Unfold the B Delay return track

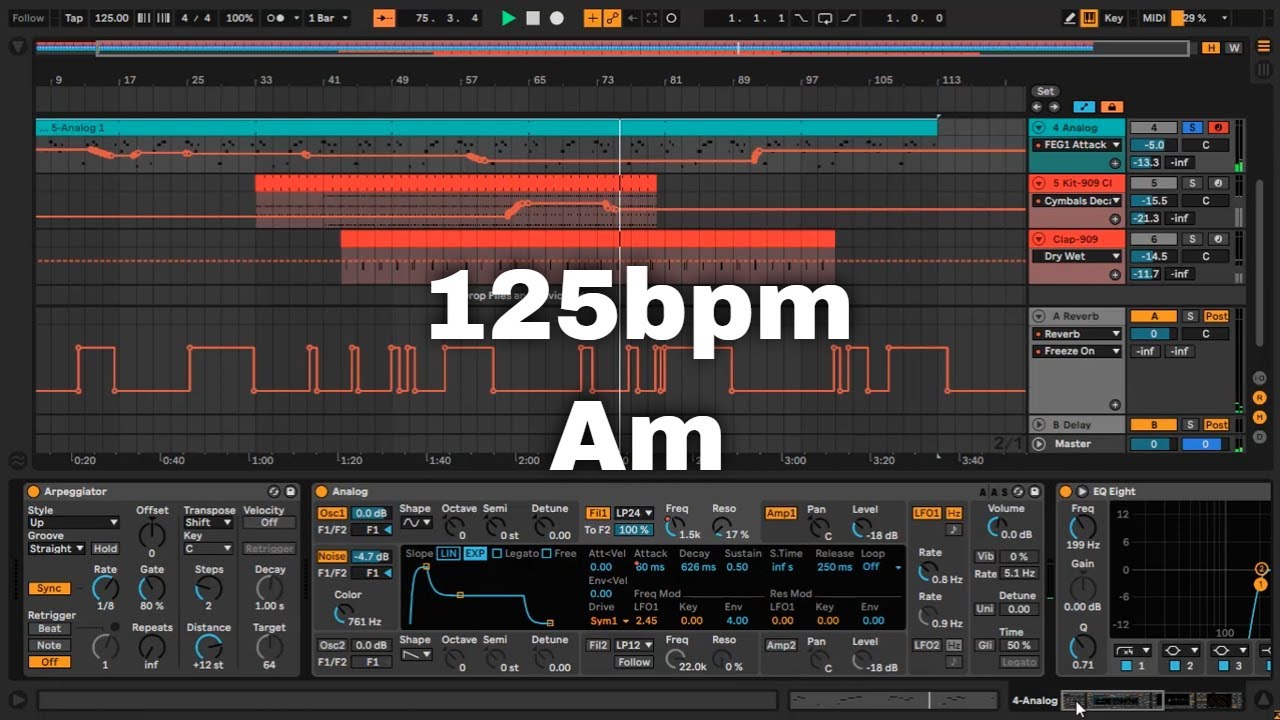[x=1039, y=425]
